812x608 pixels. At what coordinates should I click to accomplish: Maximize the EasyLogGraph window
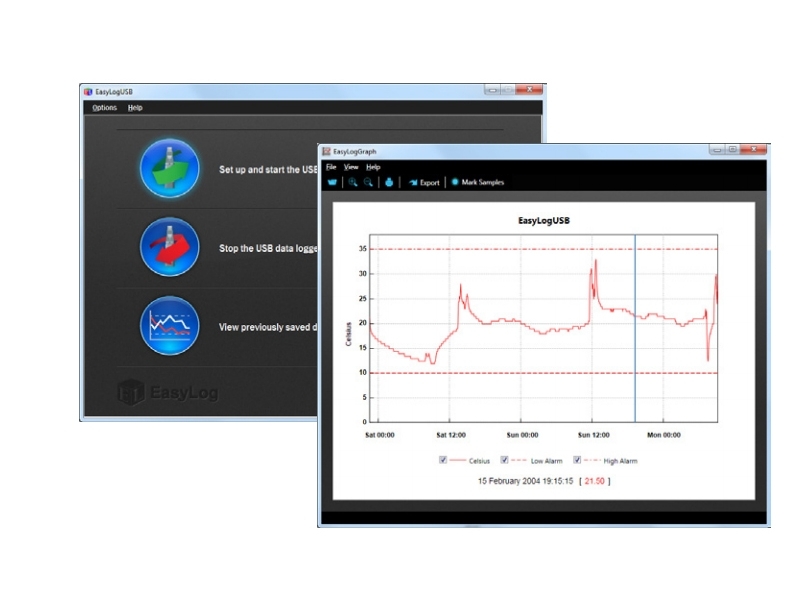733,150
